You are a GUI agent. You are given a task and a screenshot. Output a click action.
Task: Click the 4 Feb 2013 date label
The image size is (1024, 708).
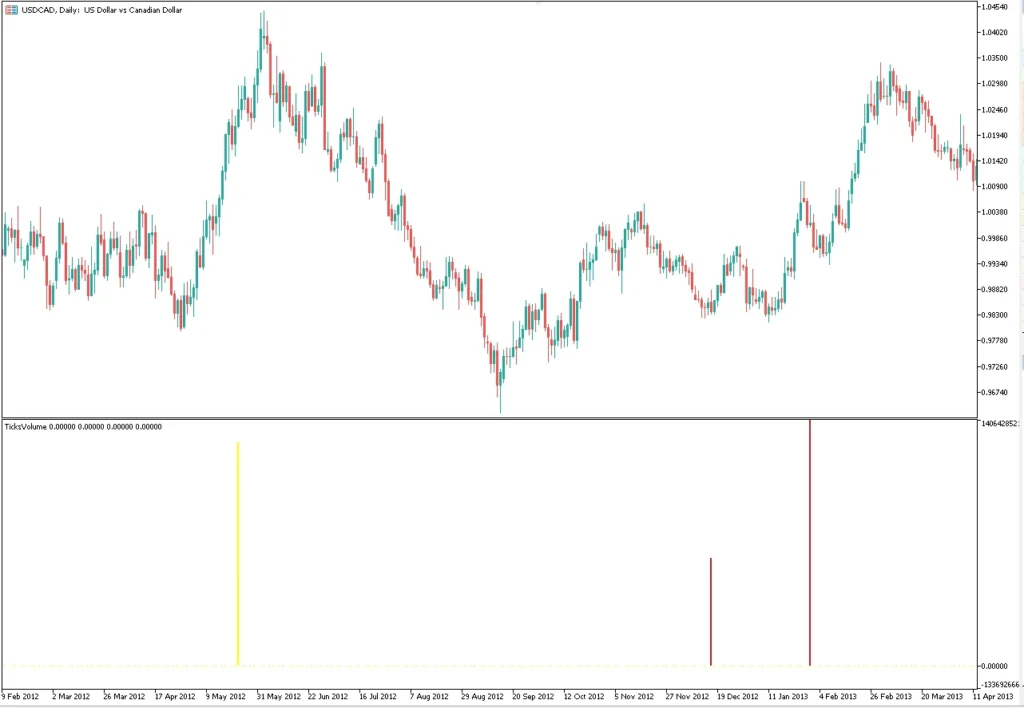(x=838, y=696)
